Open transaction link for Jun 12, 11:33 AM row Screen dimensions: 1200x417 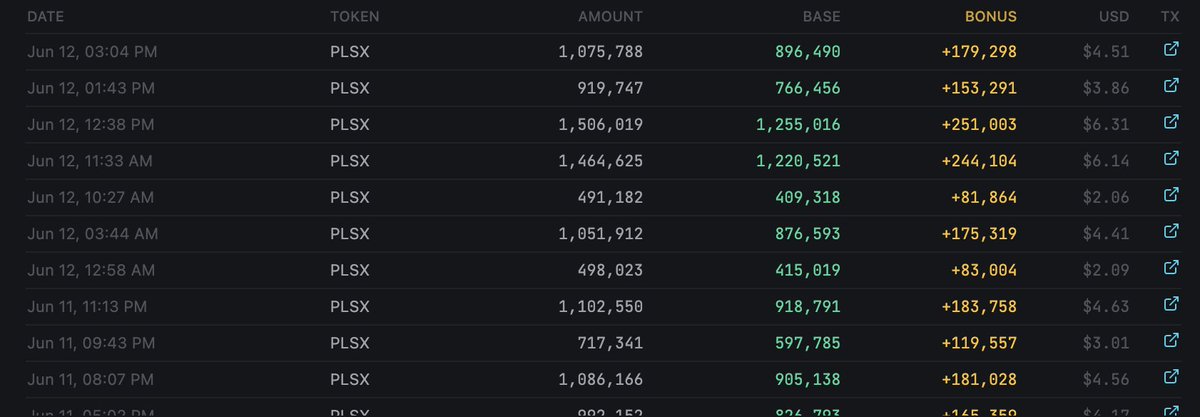coord(1171,158)
